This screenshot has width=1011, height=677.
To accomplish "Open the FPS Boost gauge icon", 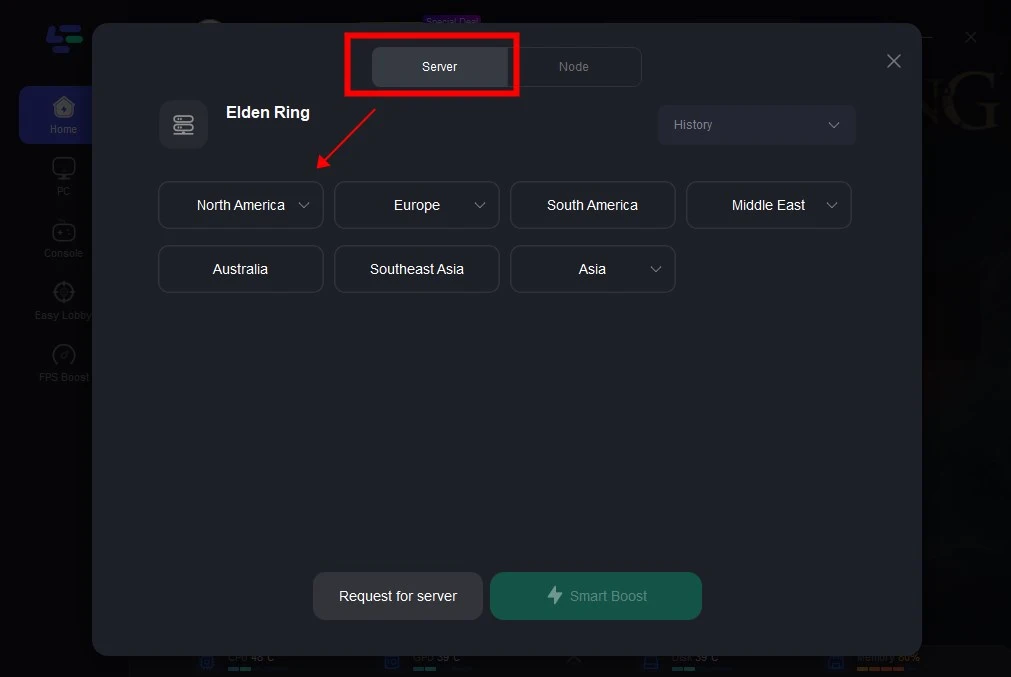I will pyautogui.click(x=63, y=356).
